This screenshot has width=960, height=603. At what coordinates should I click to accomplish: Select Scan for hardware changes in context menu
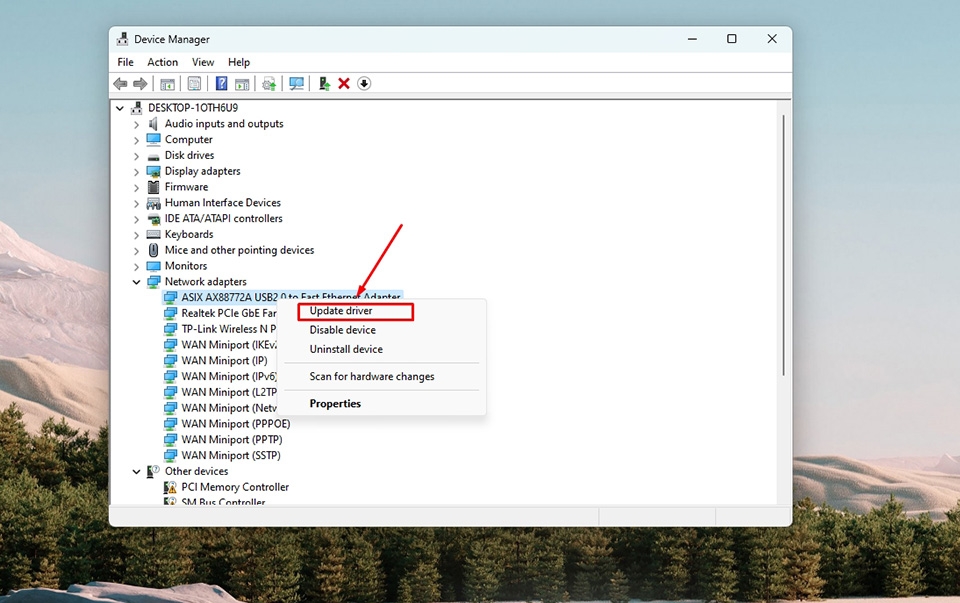370,376
